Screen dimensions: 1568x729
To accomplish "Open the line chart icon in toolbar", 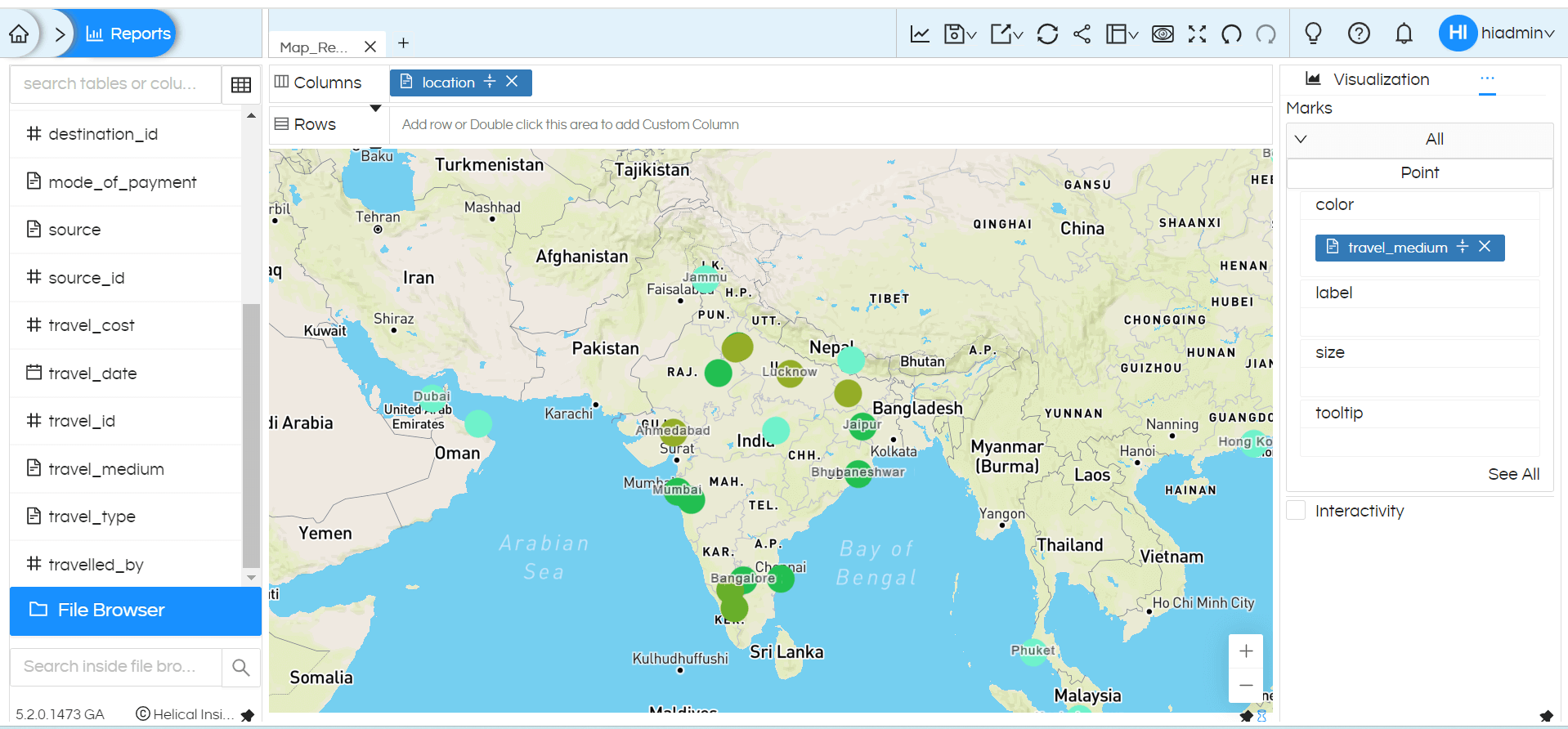I will pyautogui.click(x=920, y=34).
